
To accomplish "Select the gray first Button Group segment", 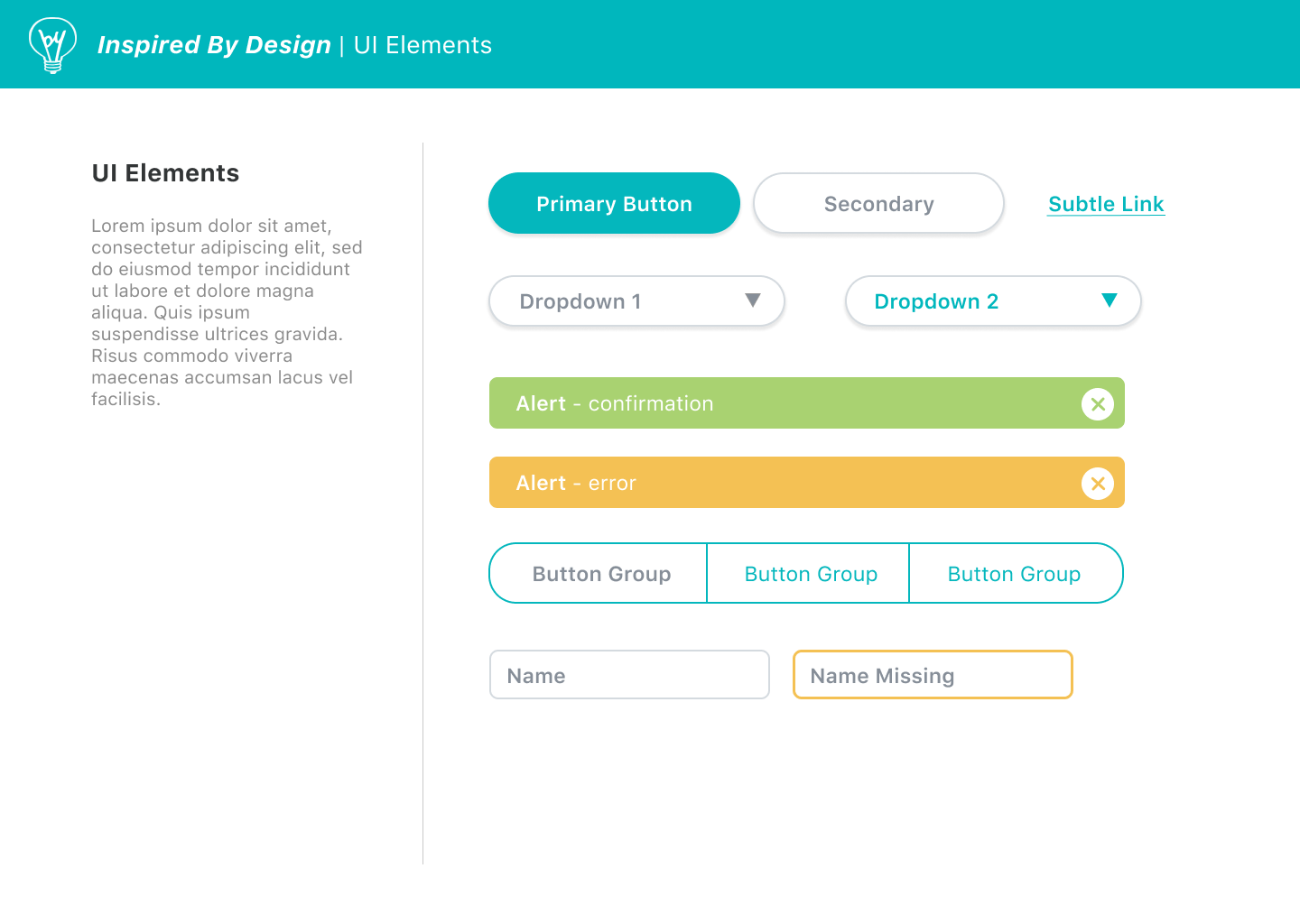I will pos(599,573).
